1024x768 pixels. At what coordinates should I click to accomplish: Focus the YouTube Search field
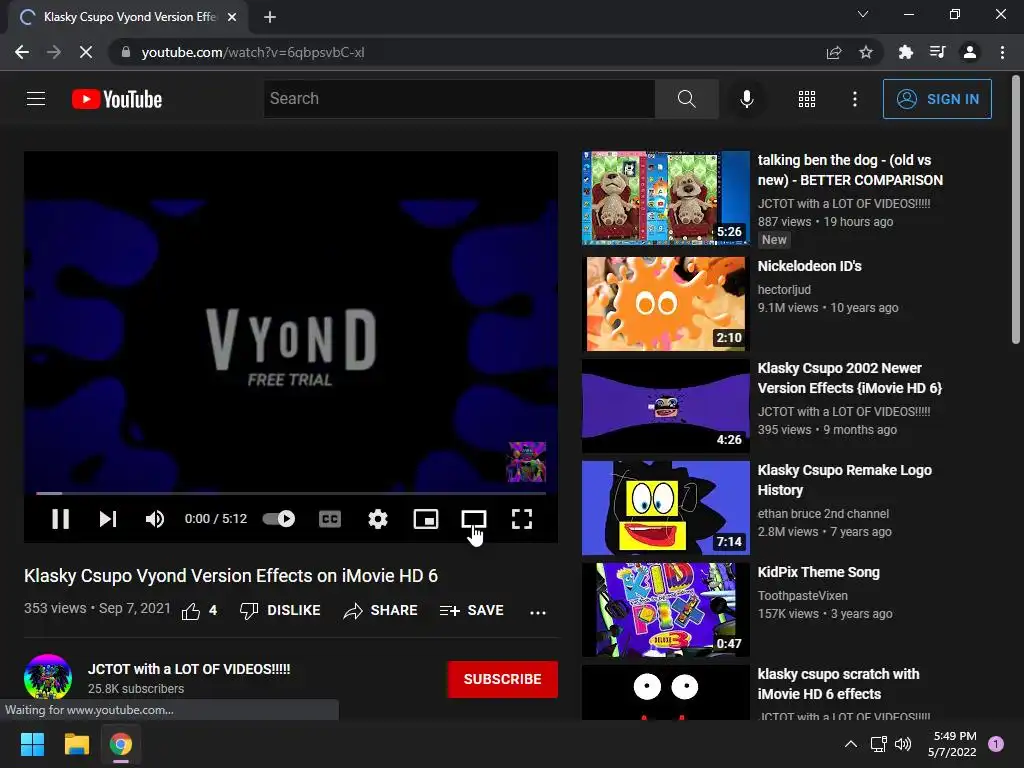pyautogui.click(x=459, y=99)
